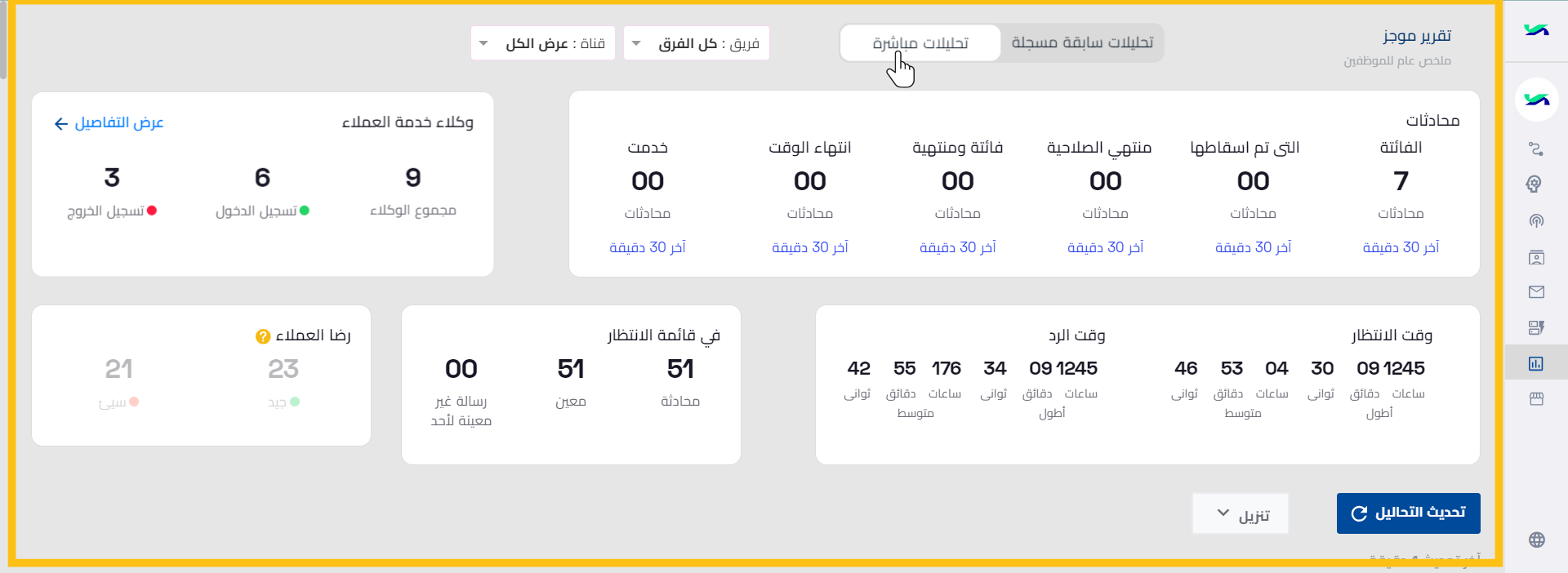Click the مجموع الوكلاء label

(413, 211)
